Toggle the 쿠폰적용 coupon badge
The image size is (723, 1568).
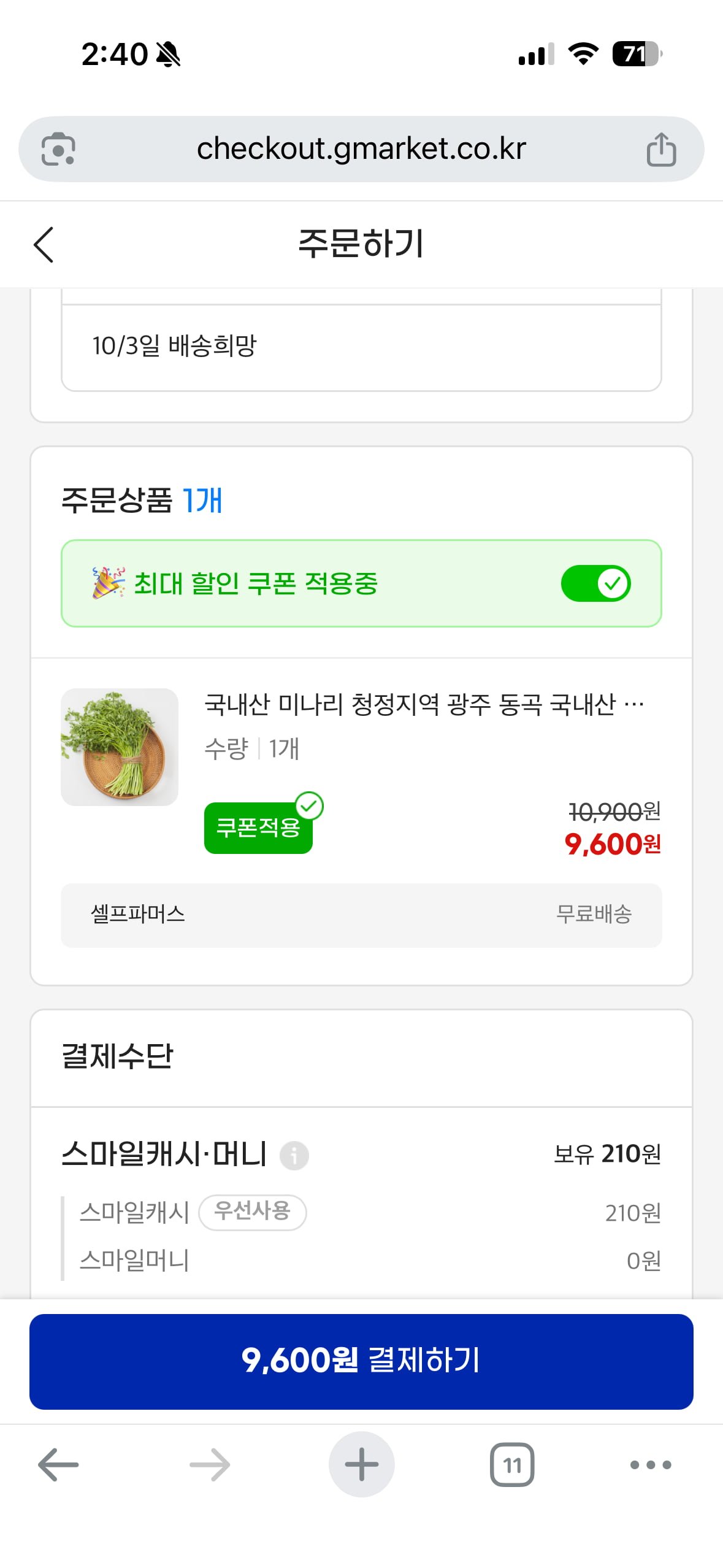[258, 828]
